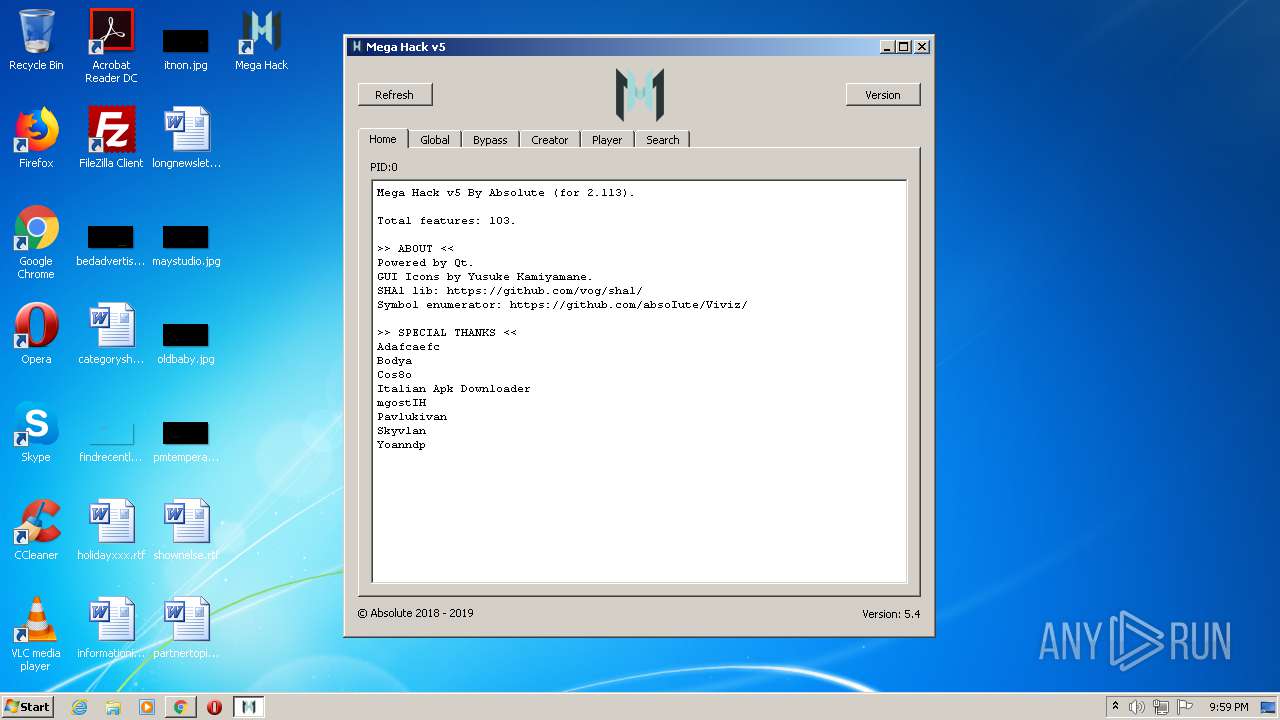Open the network tray icon

click(x=1160, y=707)
